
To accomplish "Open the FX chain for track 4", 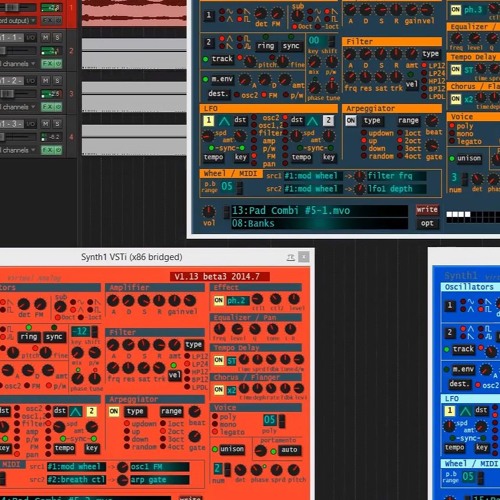I will pos(47,150).
